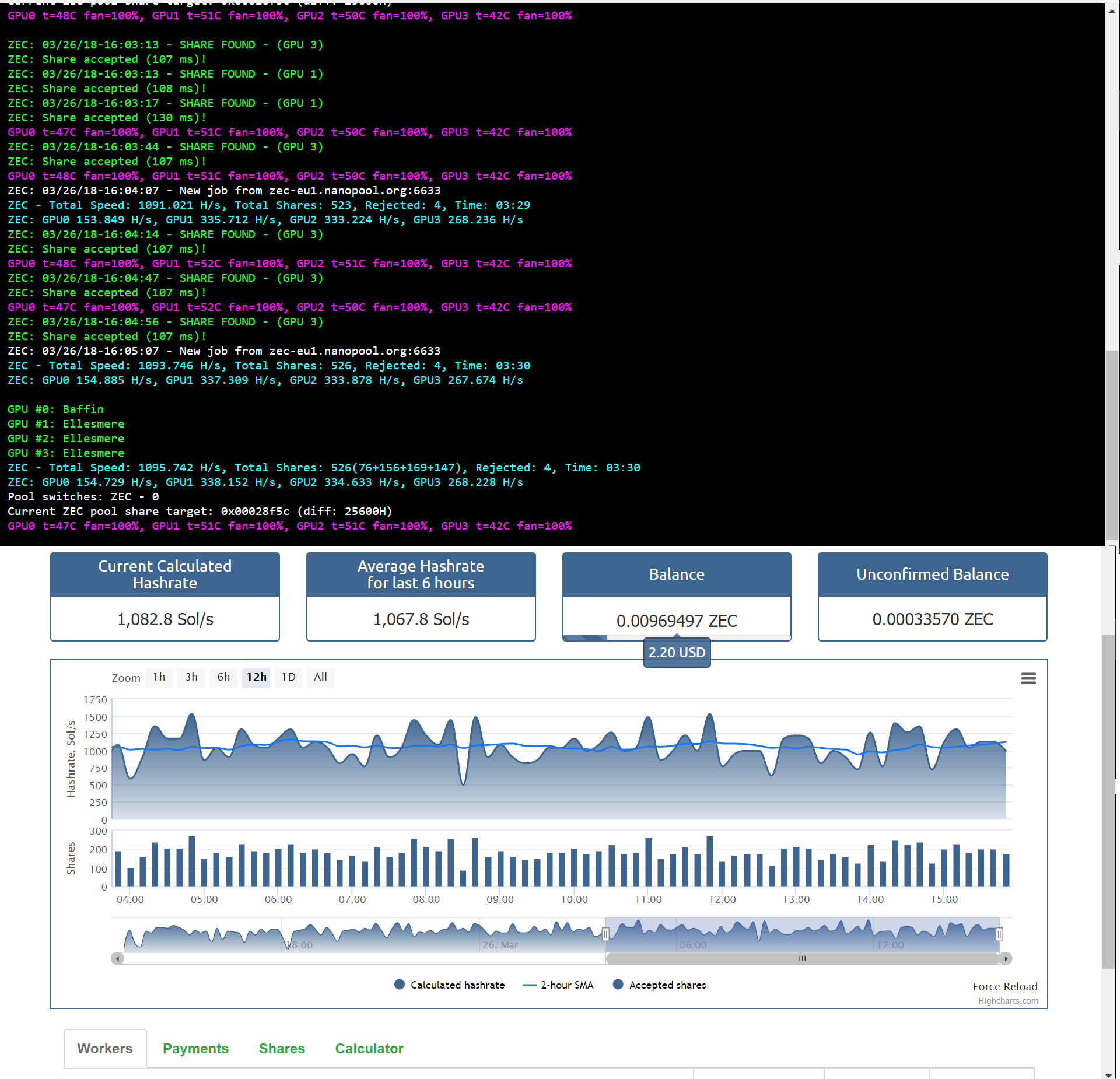
Task: Set chart zoom to 3h
Action: pos(191,677)
